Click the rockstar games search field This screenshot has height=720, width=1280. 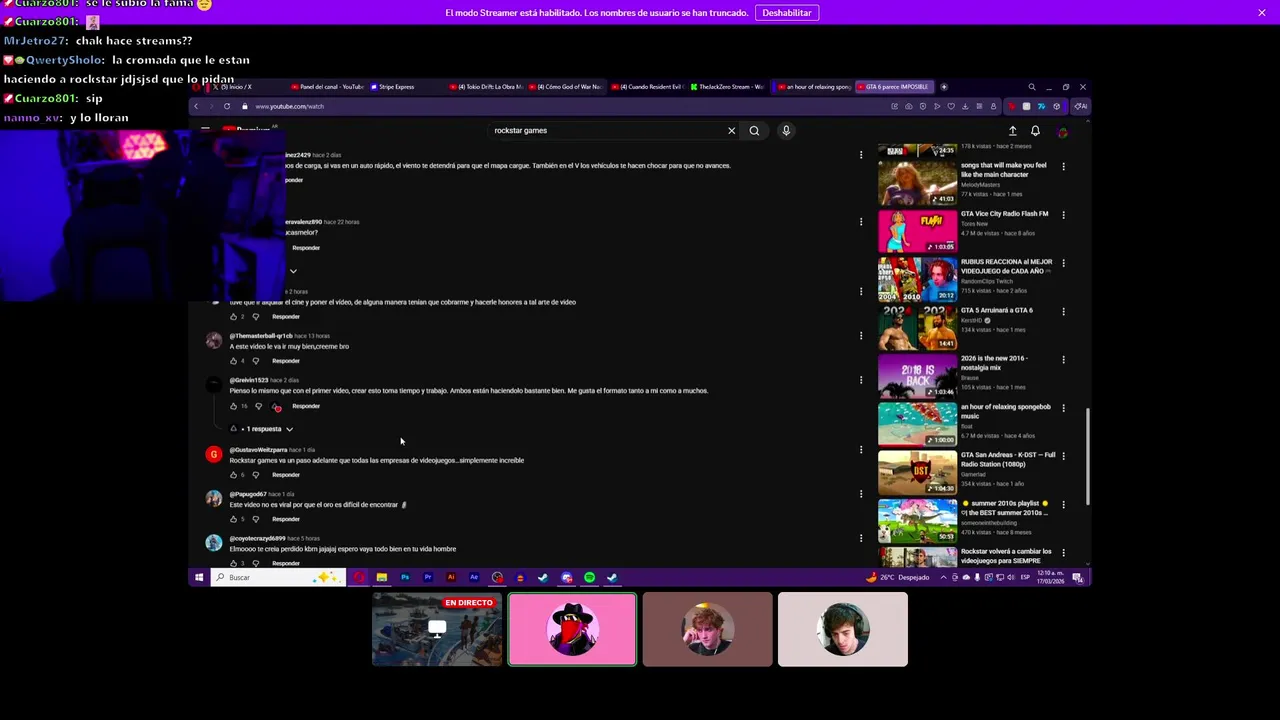[605, 130]
